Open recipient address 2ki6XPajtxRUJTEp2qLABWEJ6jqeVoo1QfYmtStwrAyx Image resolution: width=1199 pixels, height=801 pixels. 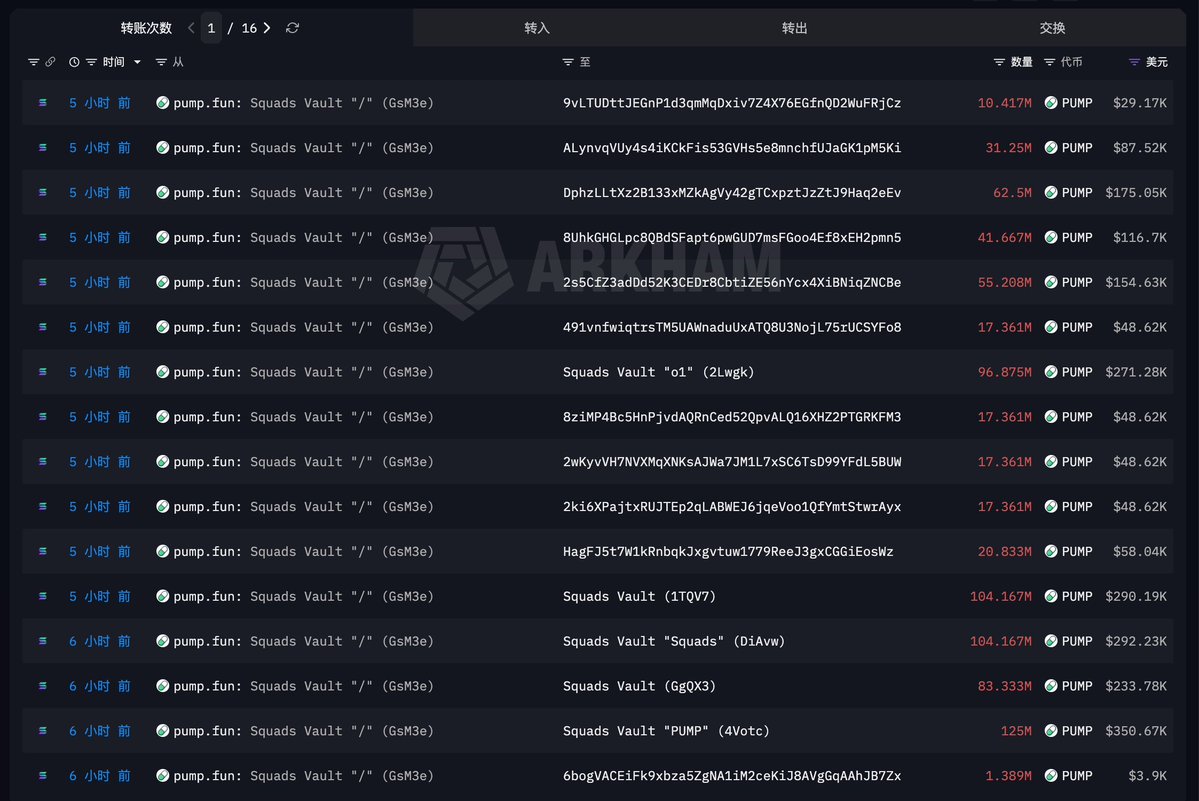(732, 507)
